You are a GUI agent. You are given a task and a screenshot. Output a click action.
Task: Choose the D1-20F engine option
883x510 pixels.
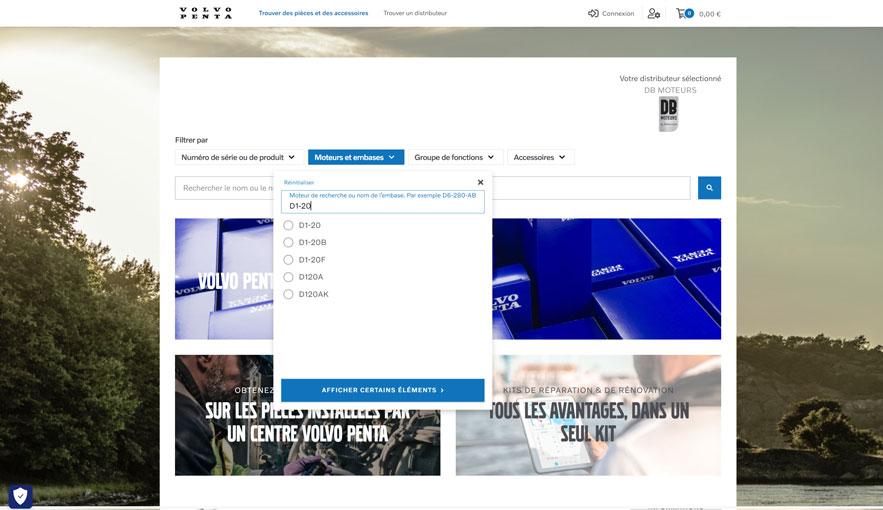[289, 260]
